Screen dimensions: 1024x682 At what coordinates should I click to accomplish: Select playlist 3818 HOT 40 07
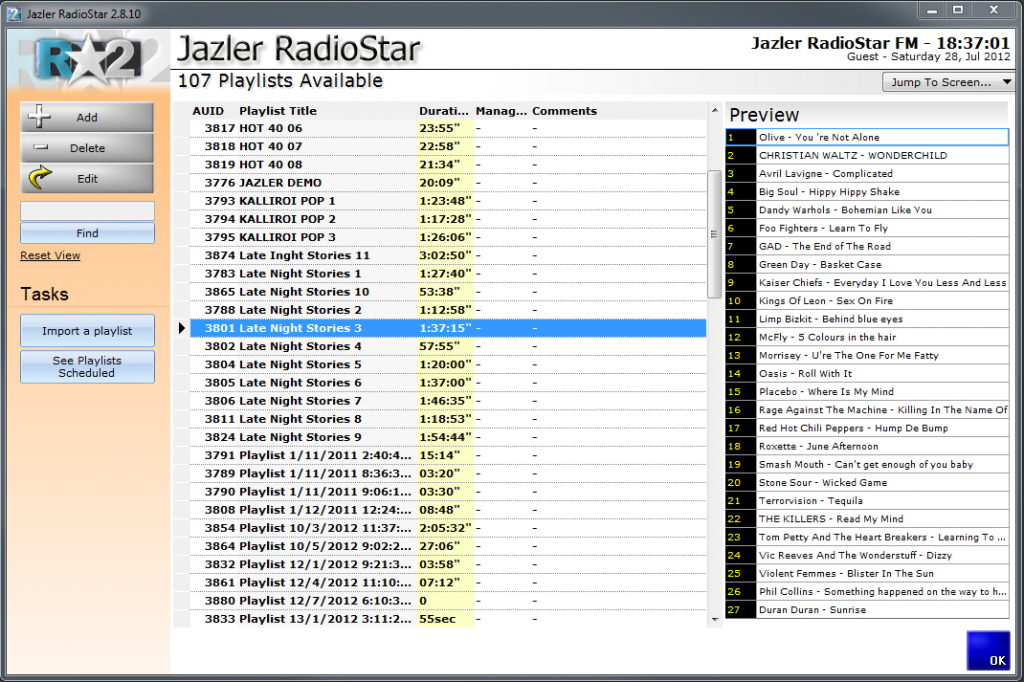tap(448, 146)
